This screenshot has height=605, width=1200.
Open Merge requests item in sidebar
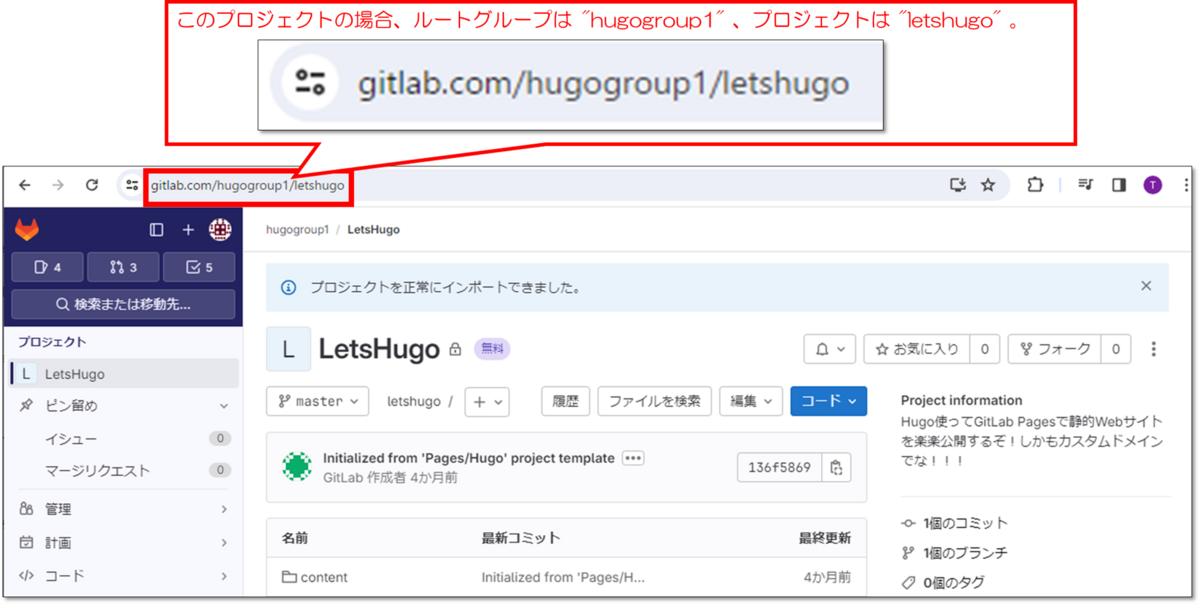(125, 470)
